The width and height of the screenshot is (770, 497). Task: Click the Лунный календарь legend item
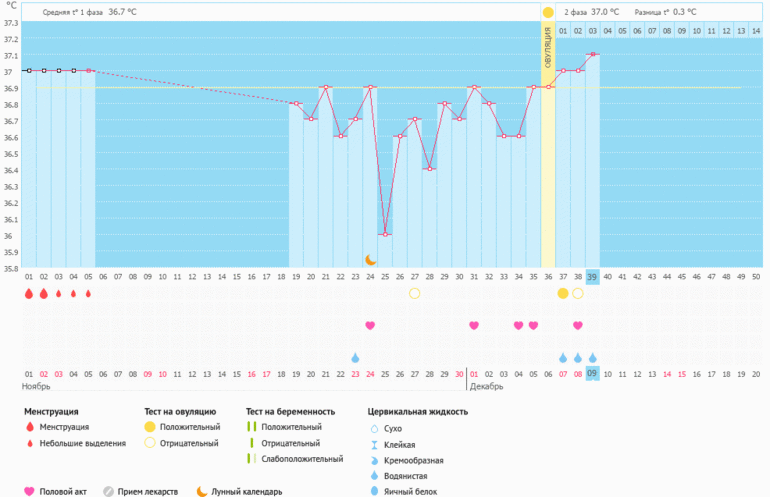239,491
